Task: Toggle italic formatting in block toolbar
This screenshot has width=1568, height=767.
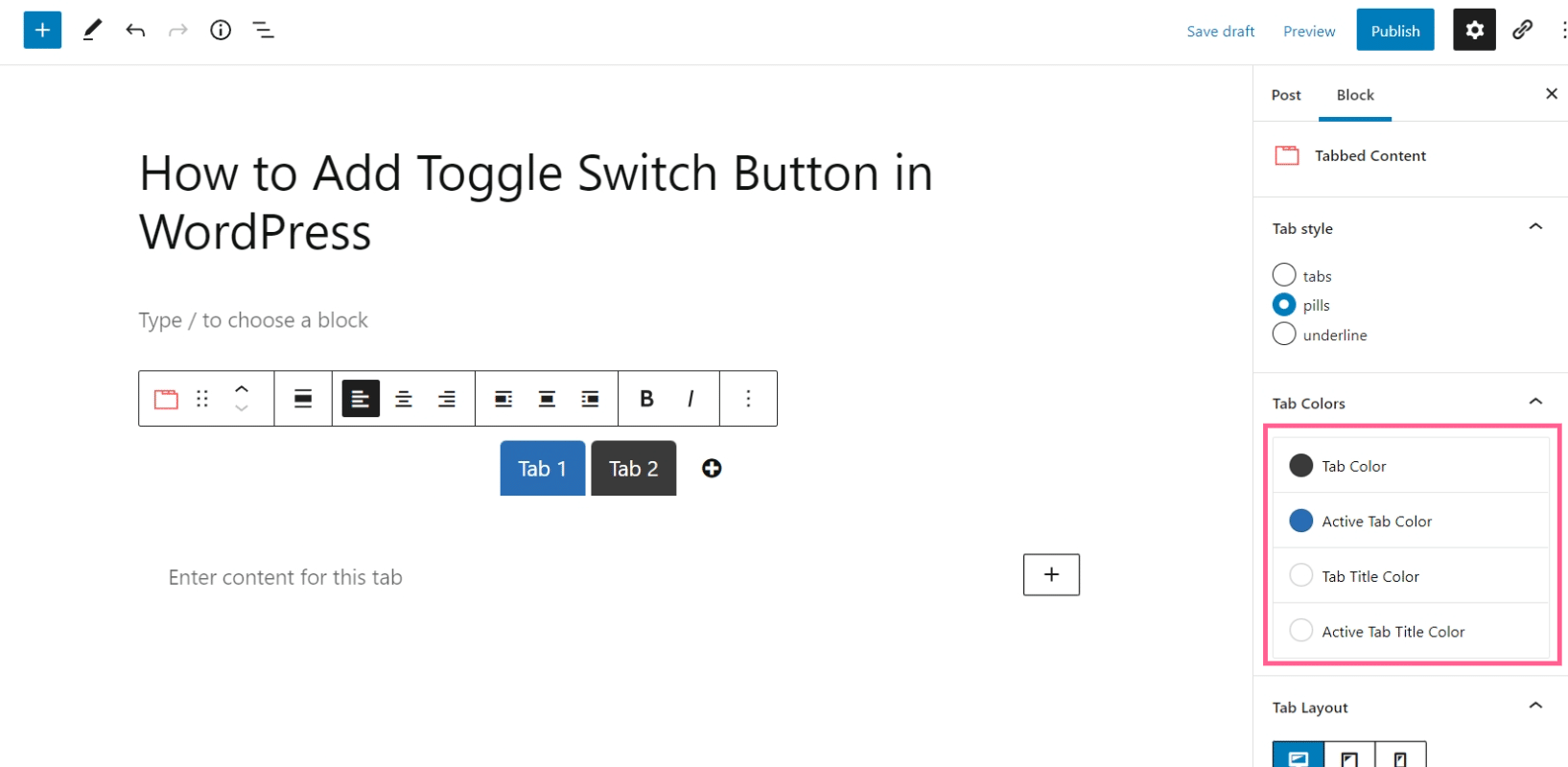Action: coord(690,398)
